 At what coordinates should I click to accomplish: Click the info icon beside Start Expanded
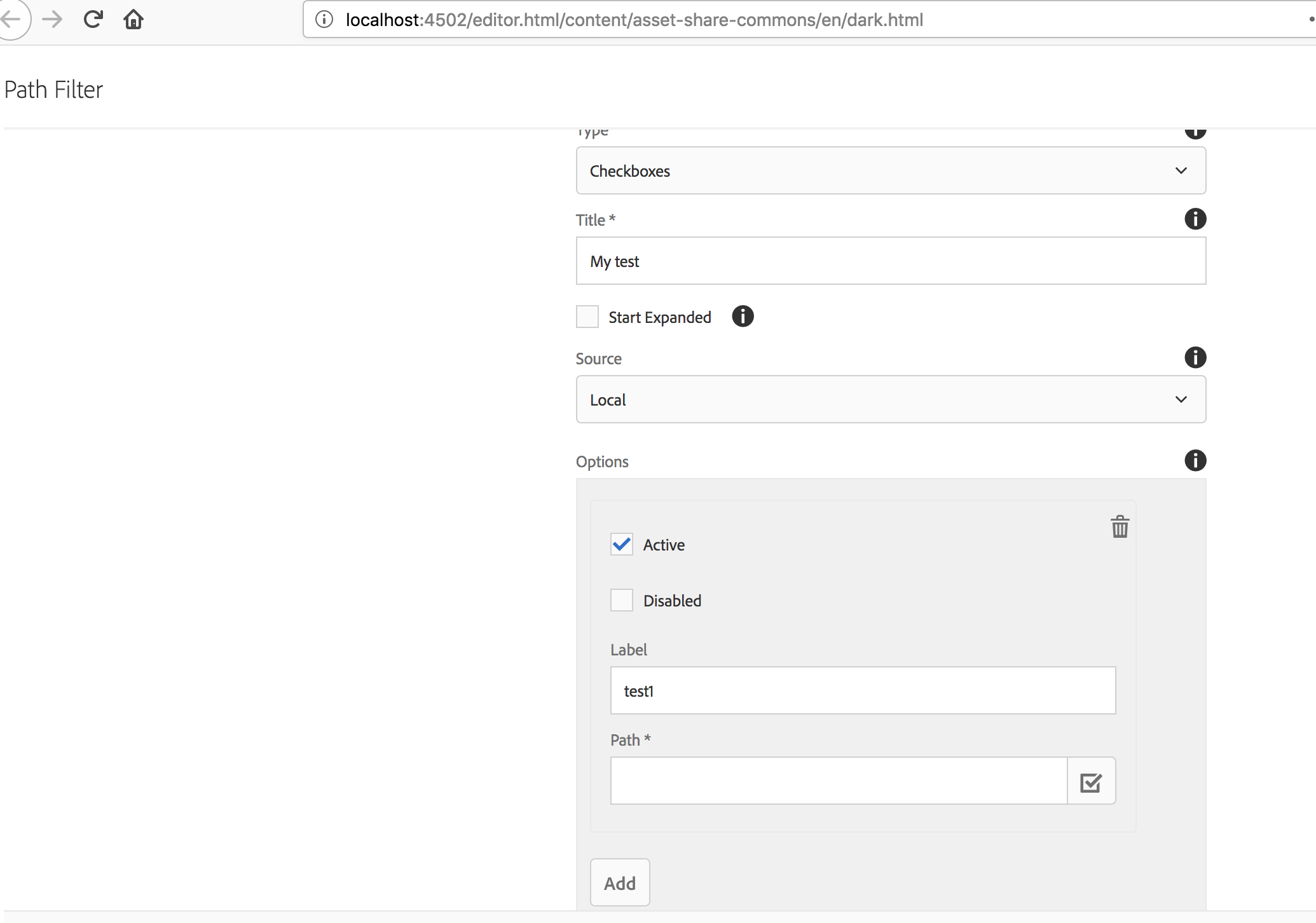pos(742,317)
